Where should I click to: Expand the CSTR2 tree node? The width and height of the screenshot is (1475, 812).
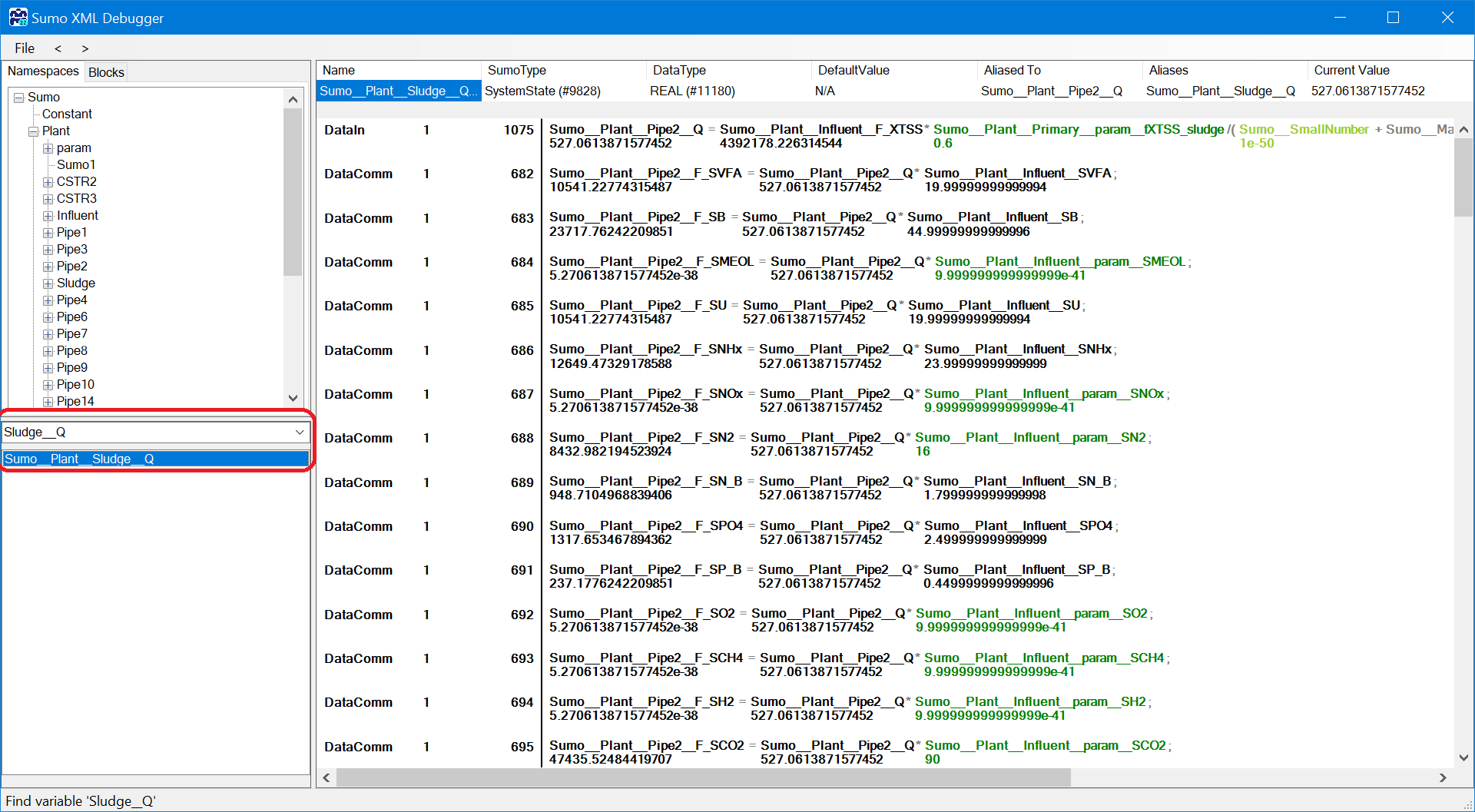[48, 182]
